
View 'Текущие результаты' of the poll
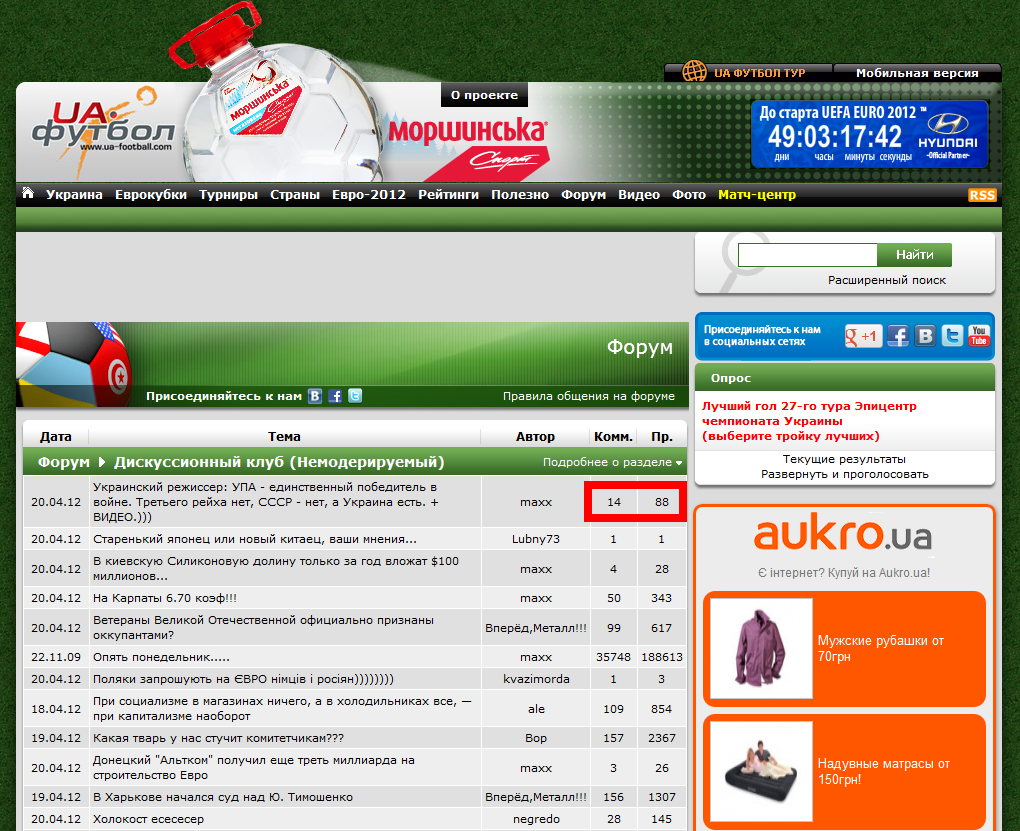(x=844, y=459)
